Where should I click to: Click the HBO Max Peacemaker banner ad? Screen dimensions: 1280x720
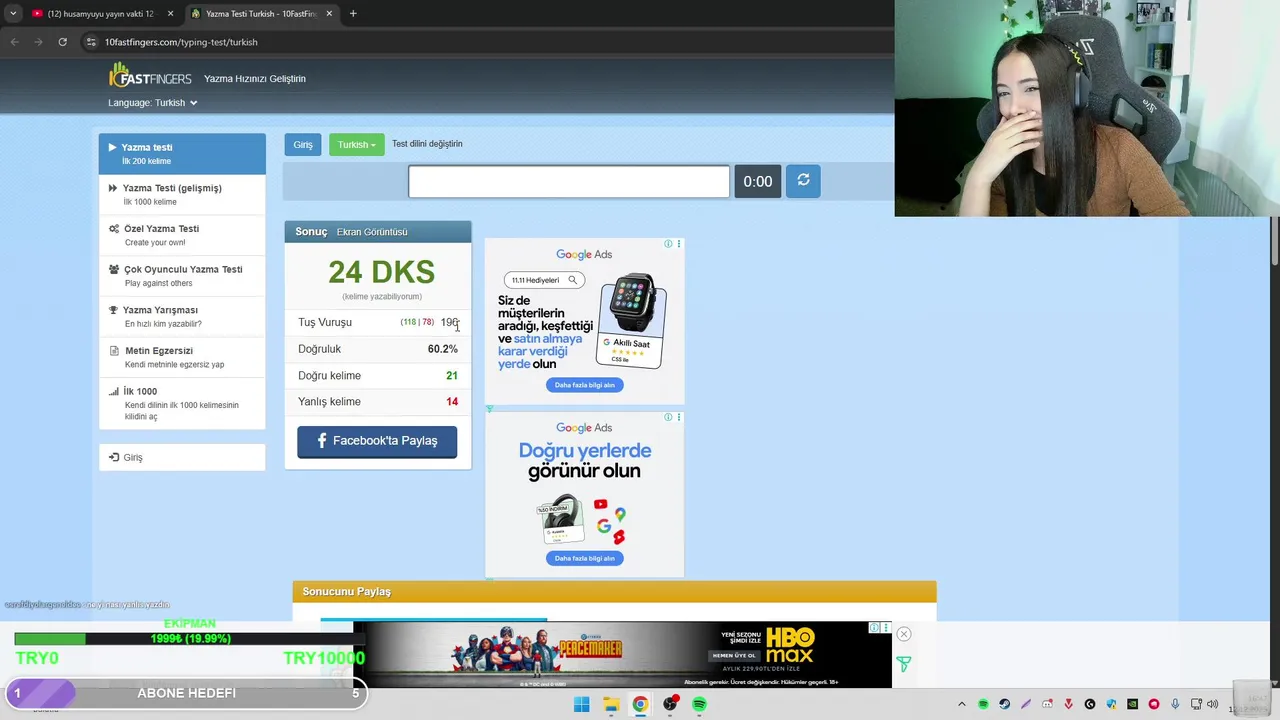point(622,655)
